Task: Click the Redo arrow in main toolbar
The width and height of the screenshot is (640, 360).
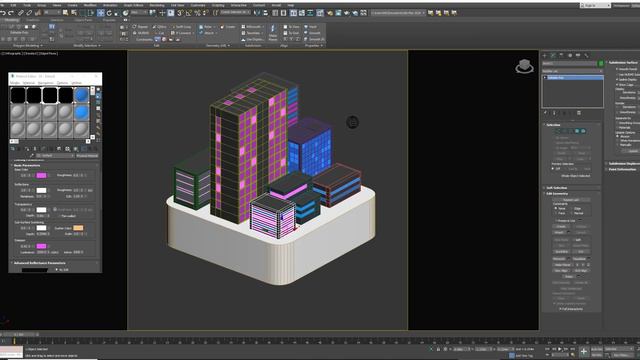Action: pos(11,13)
